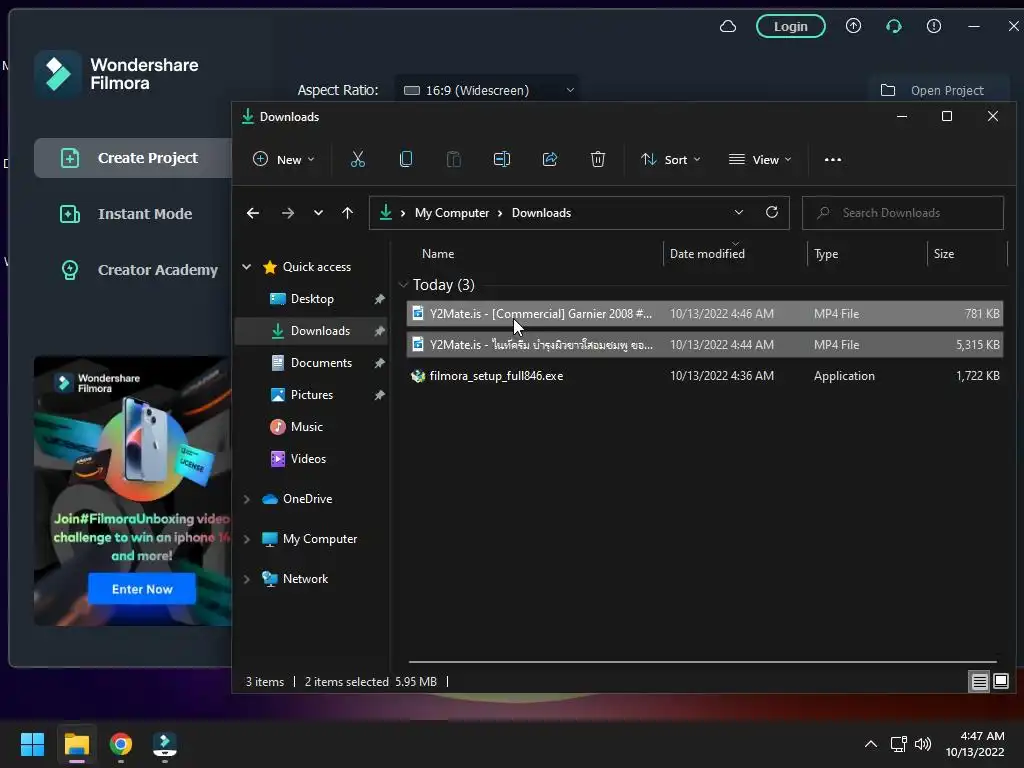Select Create Project in Filmora

[133, 158]
